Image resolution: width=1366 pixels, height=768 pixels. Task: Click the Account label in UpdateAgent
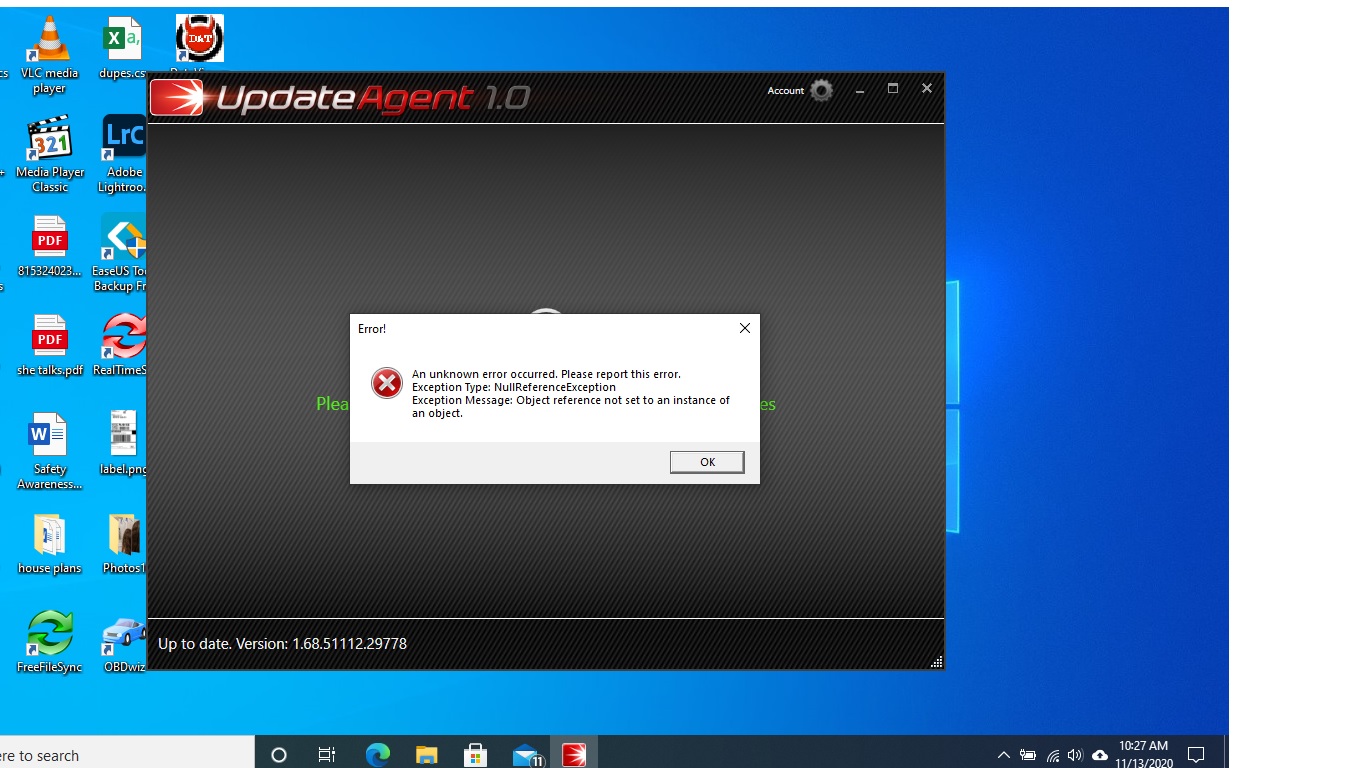(x=785, y=91)
